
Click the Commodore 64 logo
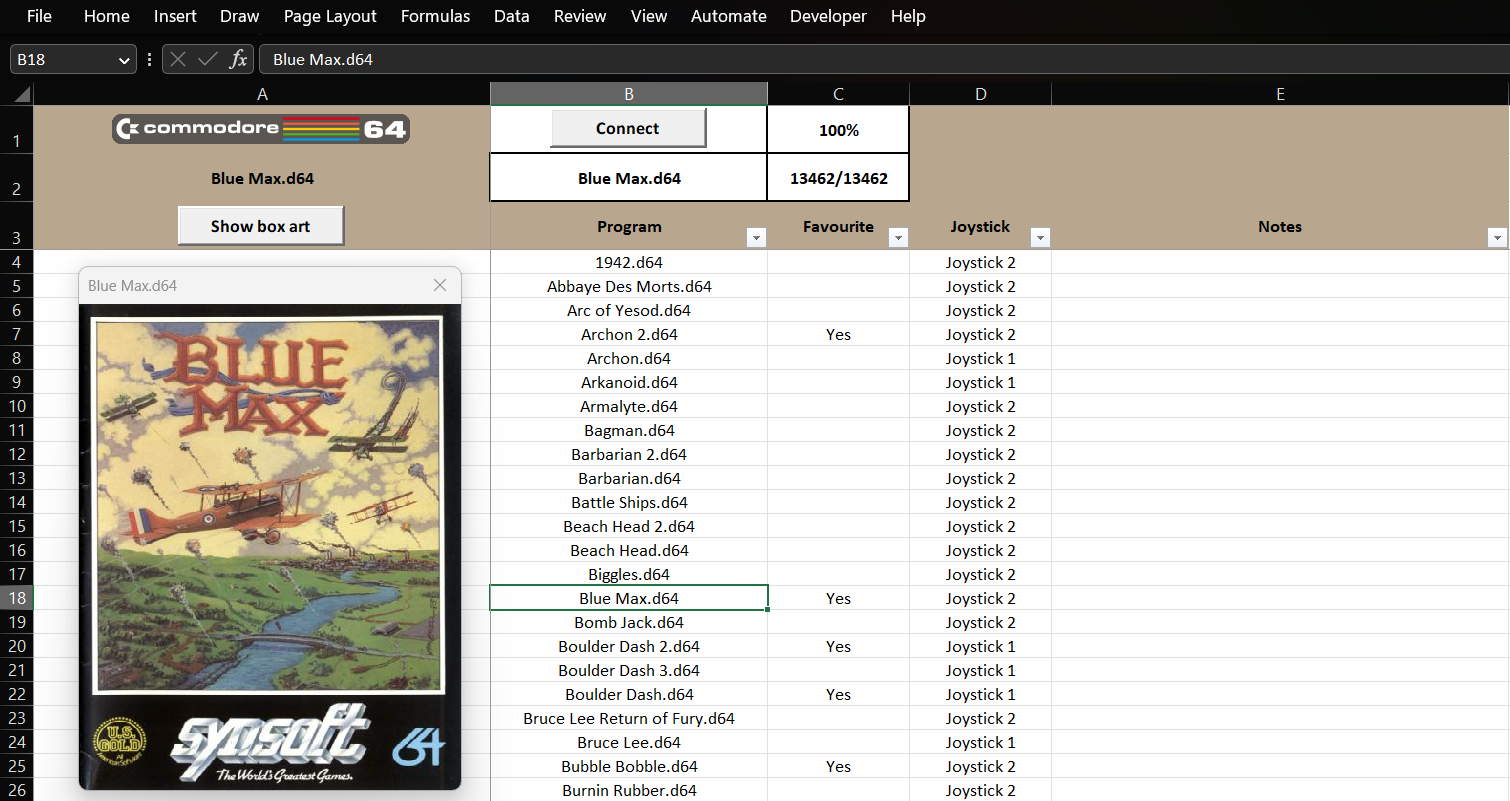click(260, 128)
